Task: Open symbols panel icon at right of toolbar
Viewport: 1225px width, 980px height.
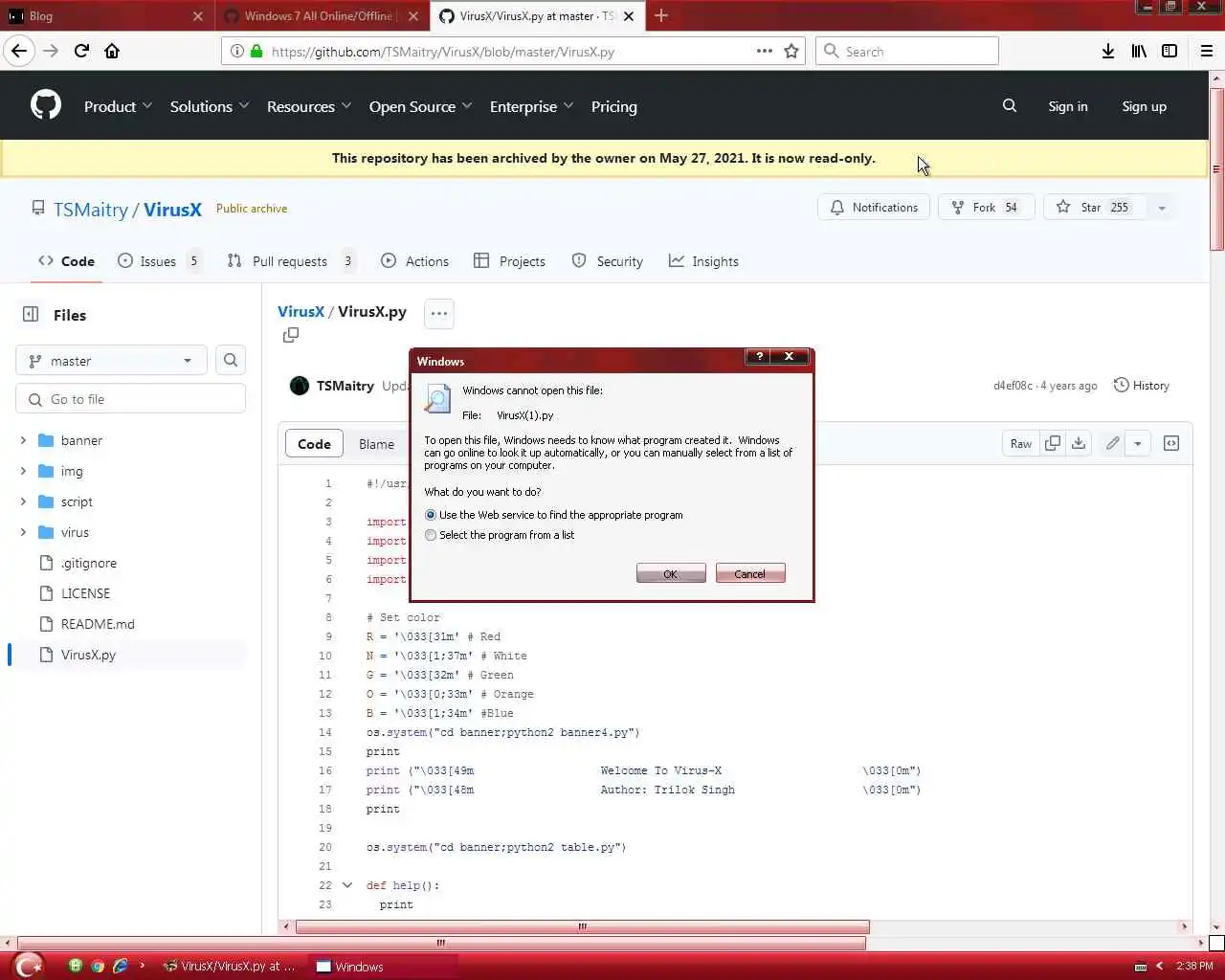Action: click(x=1170, y=443)
